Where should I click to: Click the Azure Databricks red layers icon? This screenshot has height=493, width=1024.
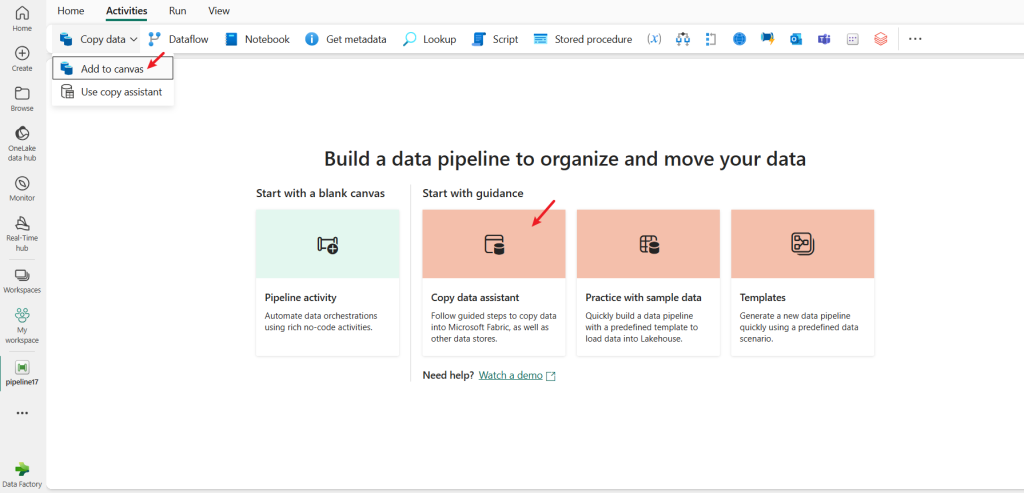880,39
